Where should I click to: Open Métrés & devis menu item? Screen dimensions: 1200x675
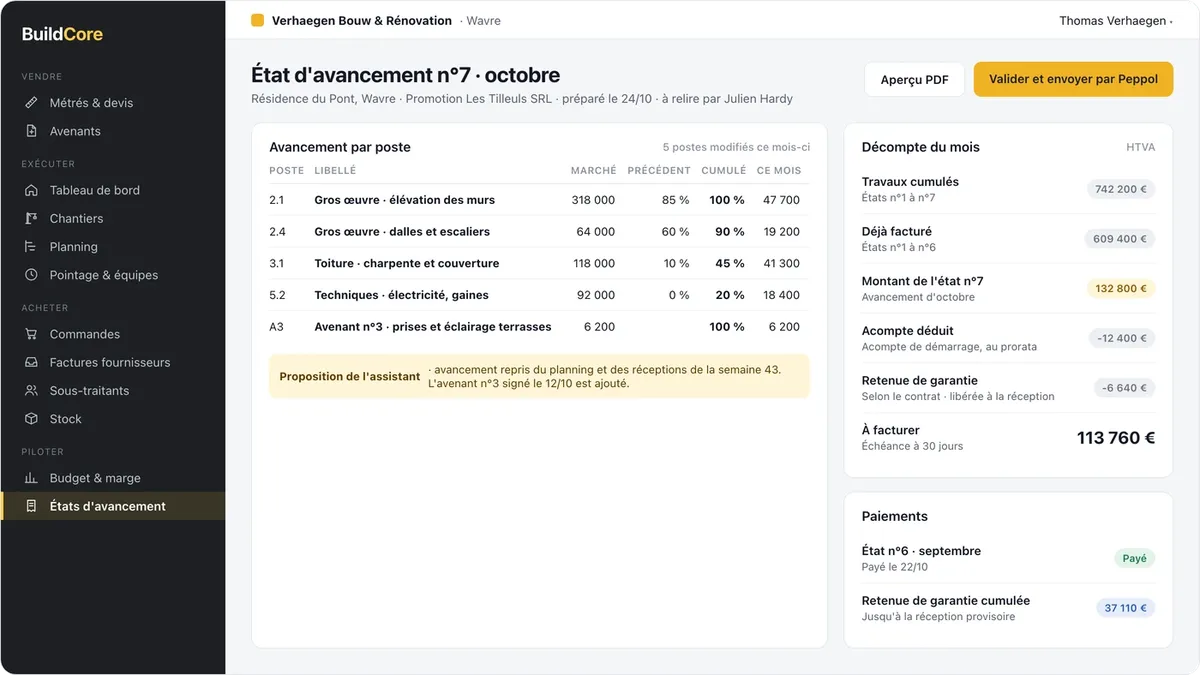112,103
